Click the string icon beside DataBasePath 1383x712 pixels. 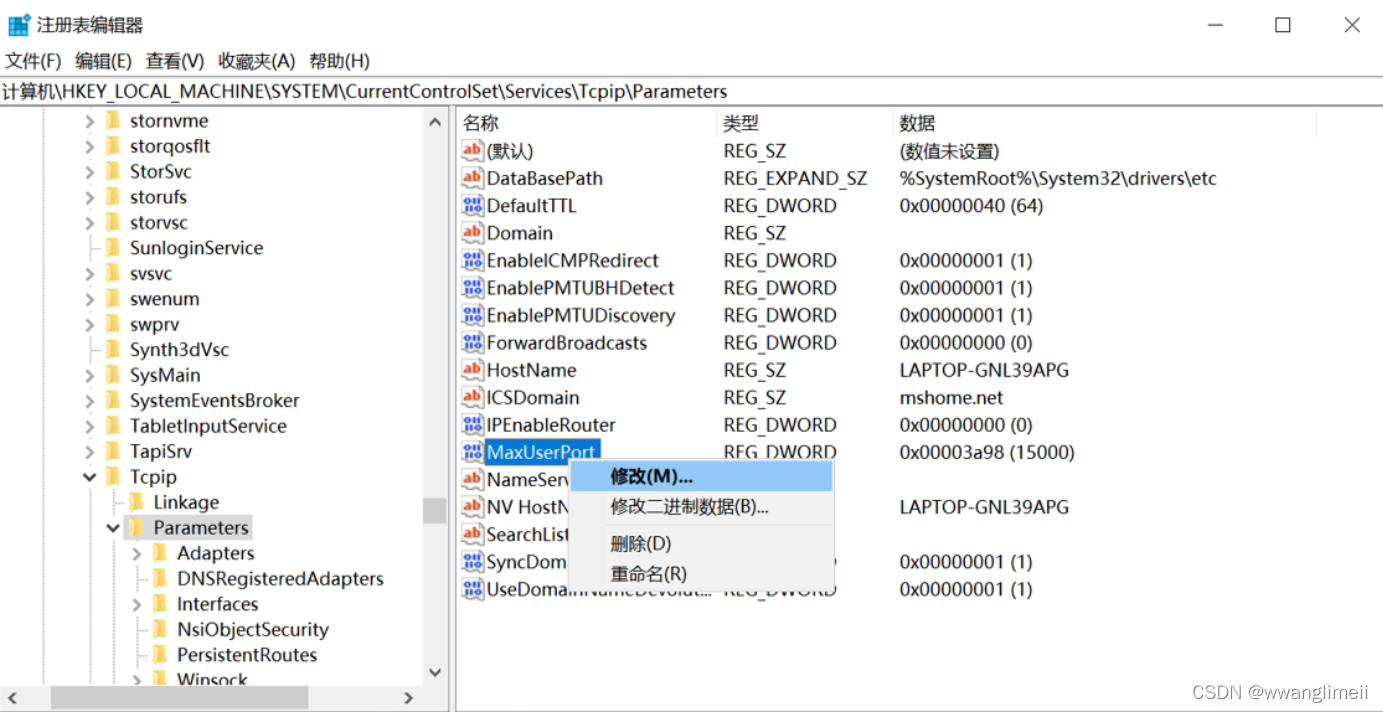click(x=473, y=178)
